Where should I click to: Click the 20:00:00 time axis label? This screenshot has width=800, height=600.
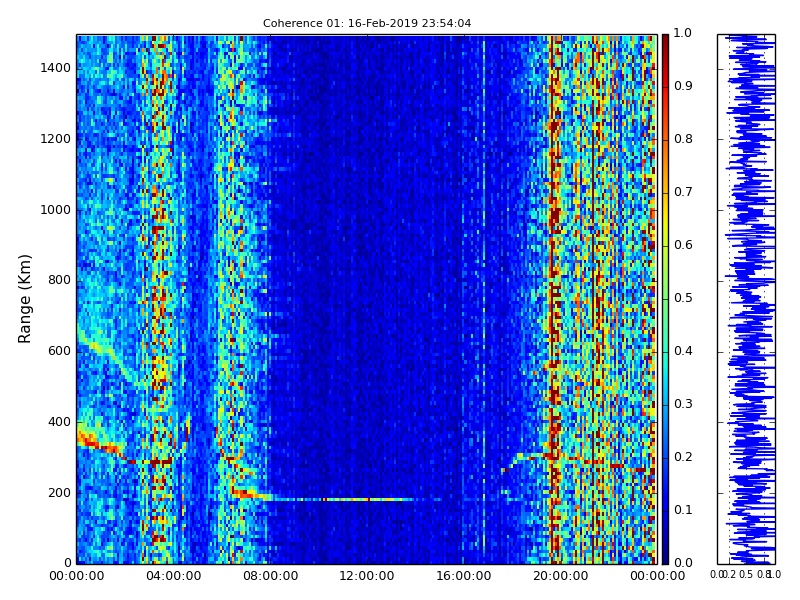[561, 576]
